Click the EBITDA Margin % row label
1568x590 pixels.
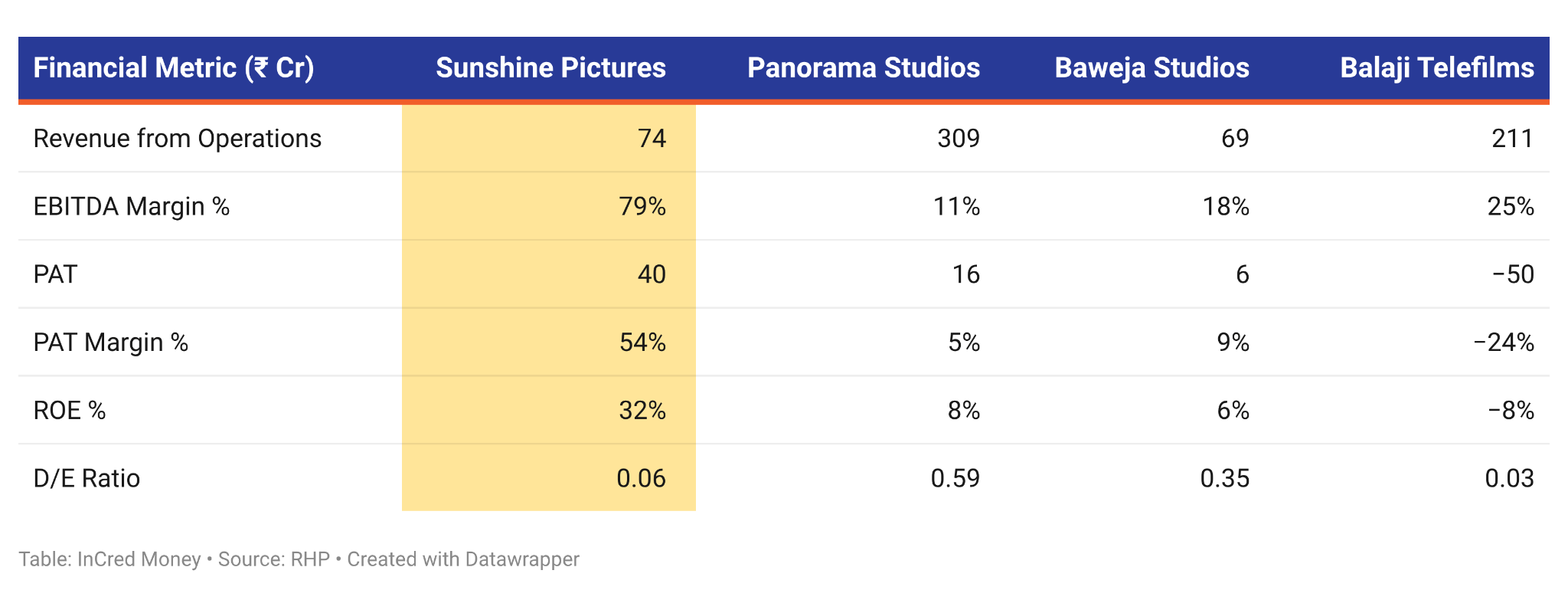click(x=132, y=207)
